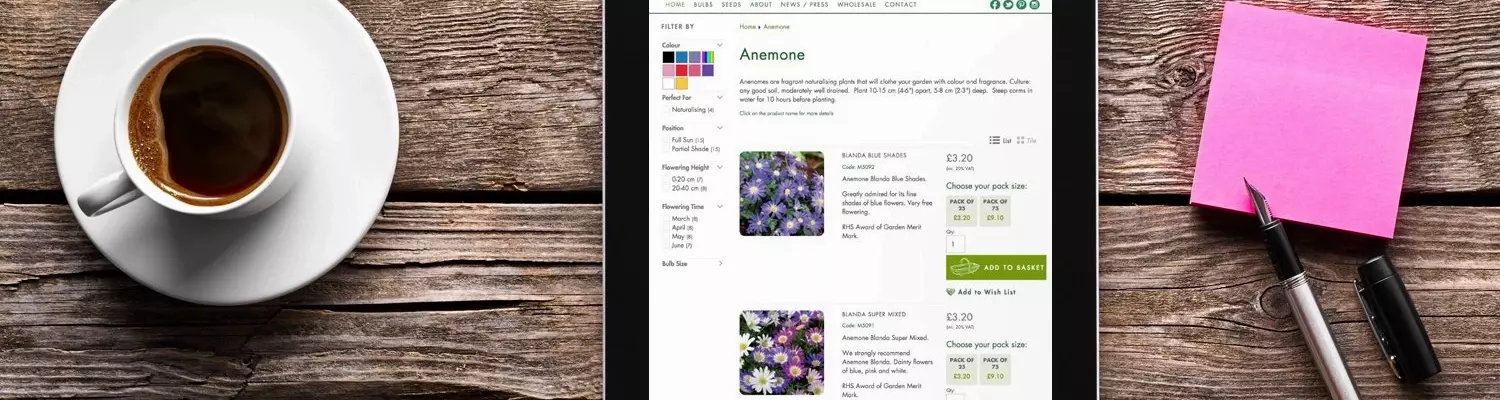Collapse the Flowering Time filter section

(720, 206)
